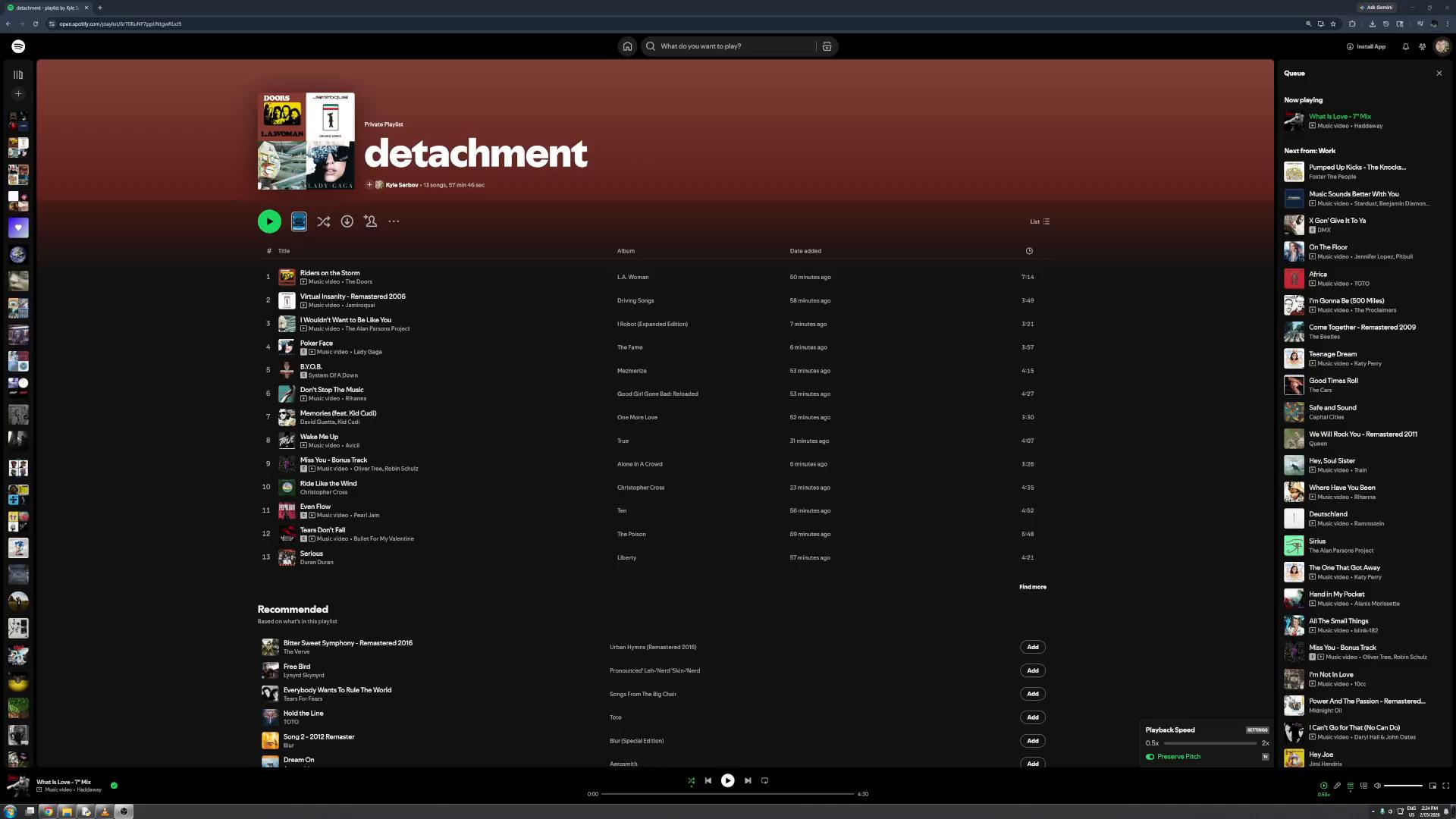Toggle the Queue view icon in player bar

[x=1350, y=786]
